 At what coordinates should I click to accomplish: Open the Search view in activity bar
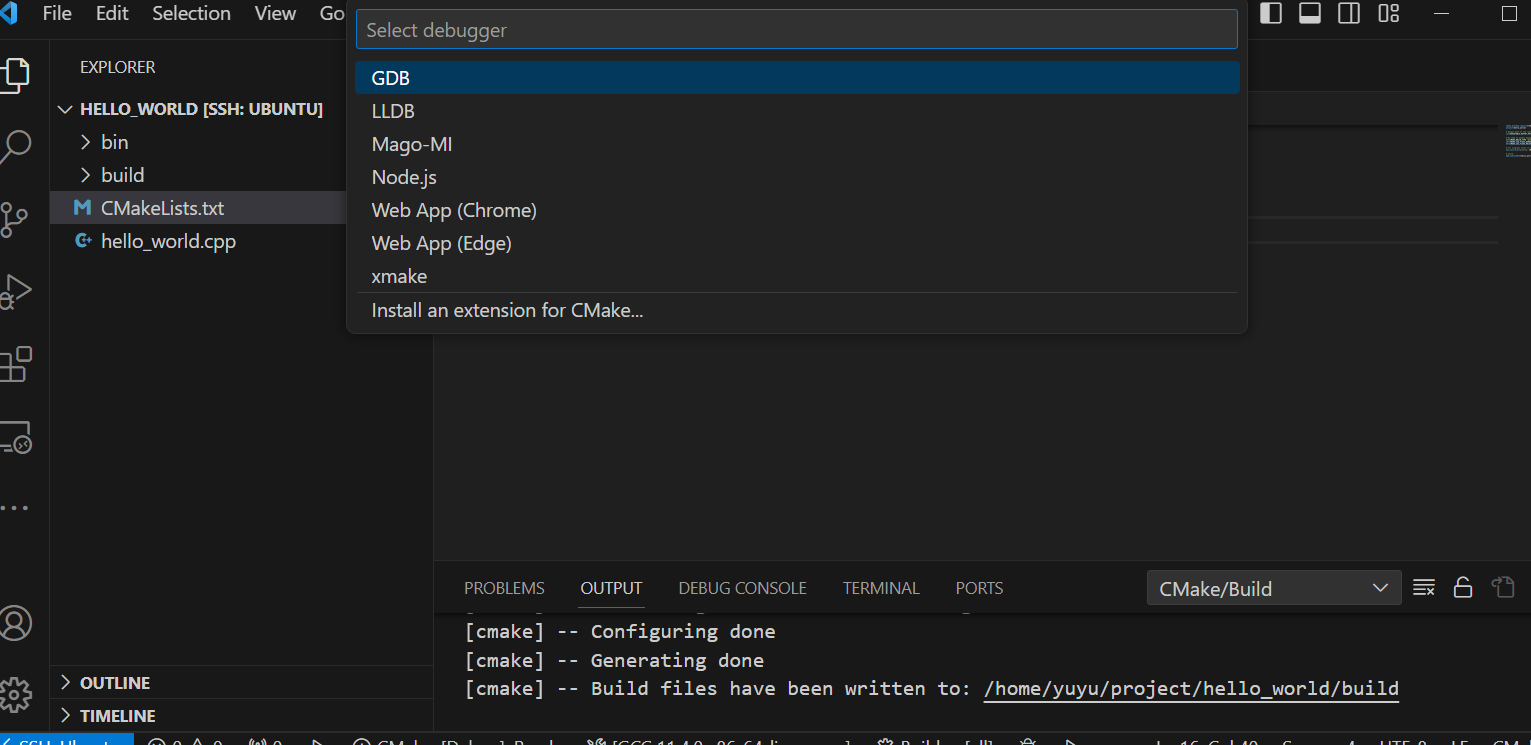point(14,147)
